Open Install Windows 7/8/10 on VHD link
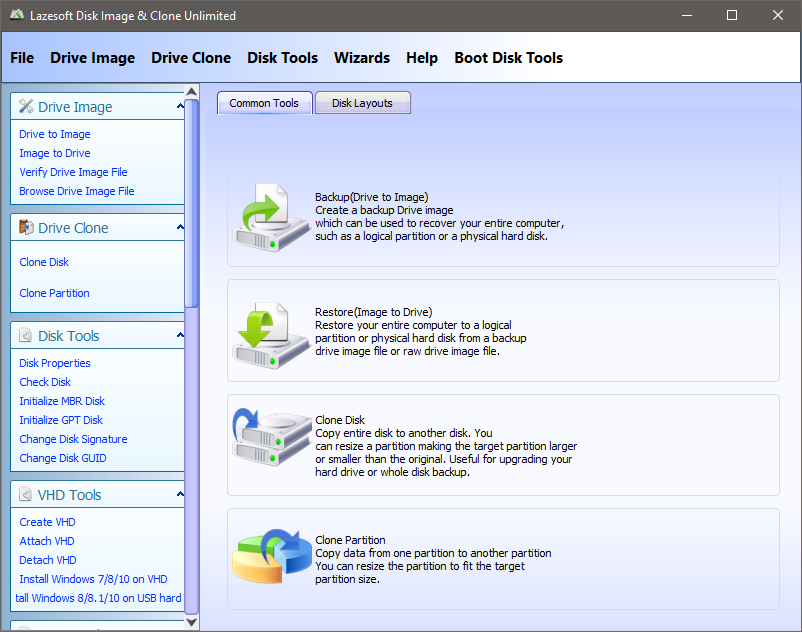The width and height of the screenshot is (802, 632). coord(93,579)
